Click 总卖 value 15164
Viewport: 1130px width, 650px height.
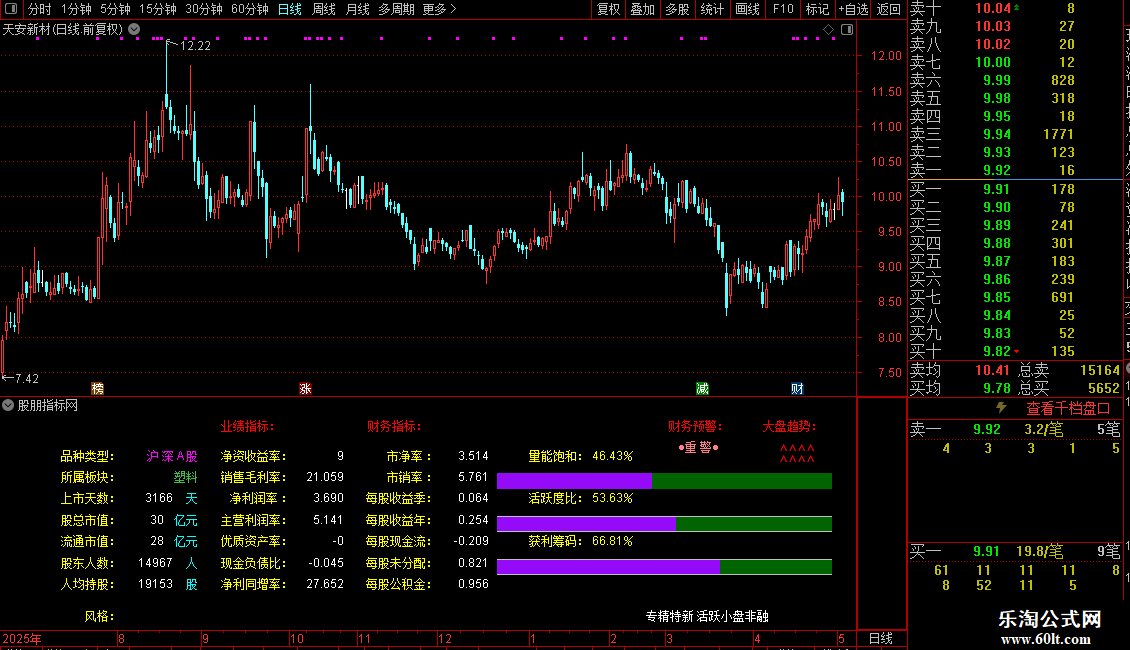[1100, 370]
